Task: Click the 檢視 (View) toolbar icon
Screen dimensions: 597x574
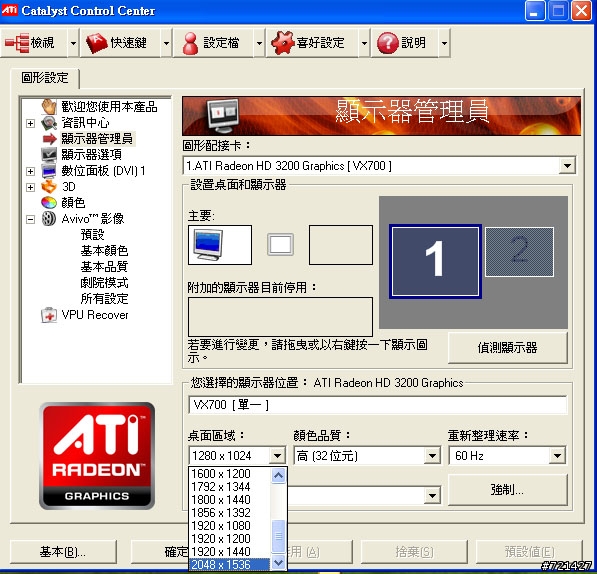Action: coord(17,43)
